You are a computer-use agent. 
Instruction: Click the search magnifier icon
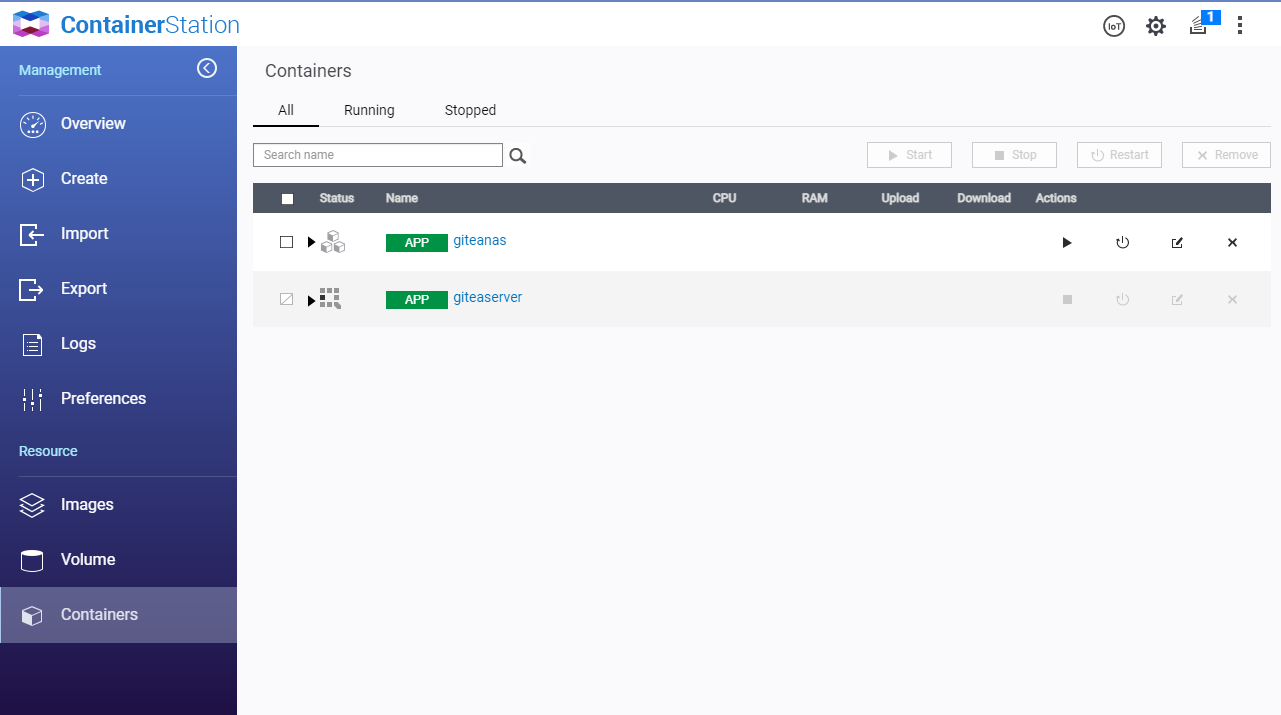[x=518, y=156]
